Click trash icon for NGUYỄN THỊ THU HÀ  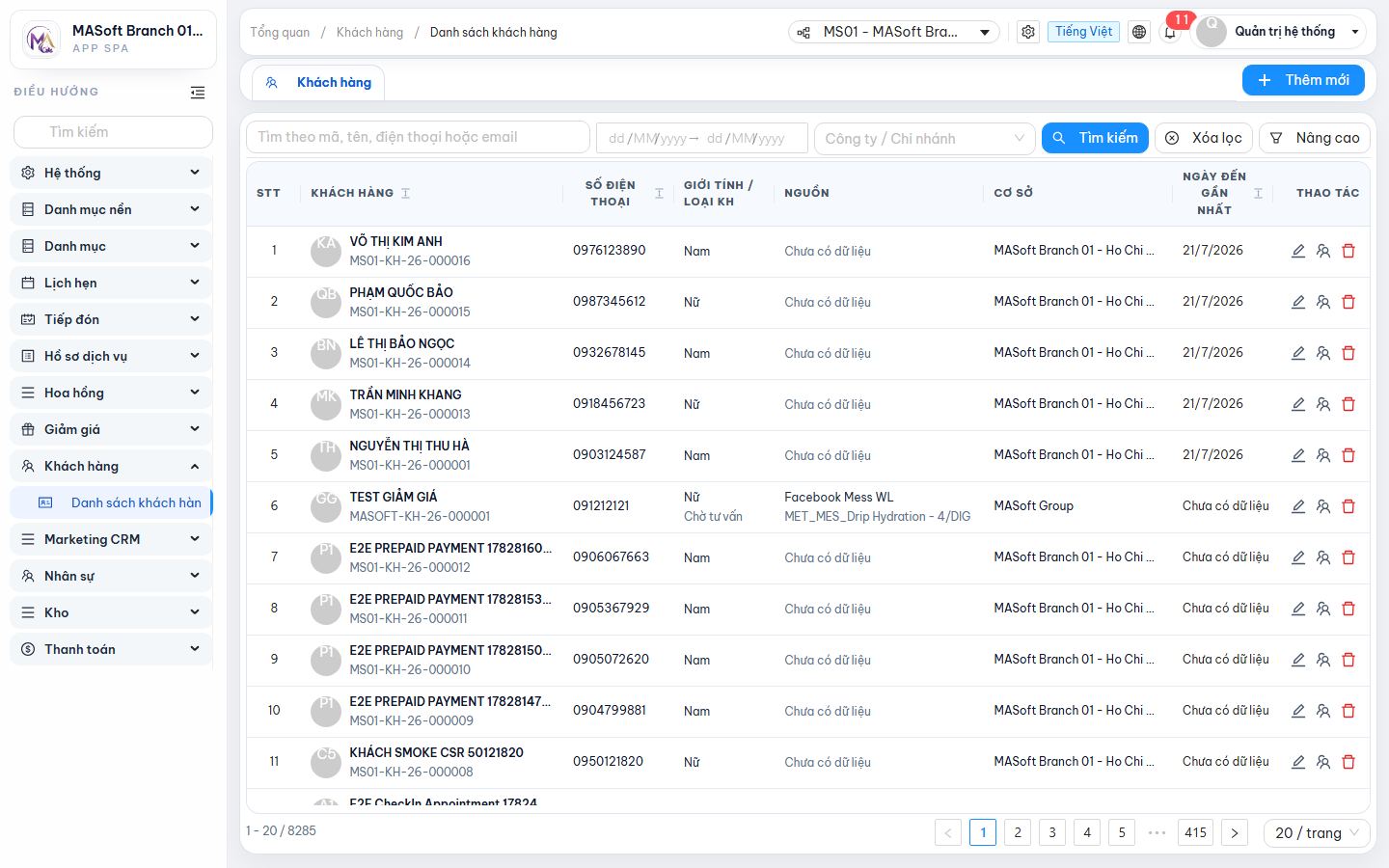coord(1348,455)
